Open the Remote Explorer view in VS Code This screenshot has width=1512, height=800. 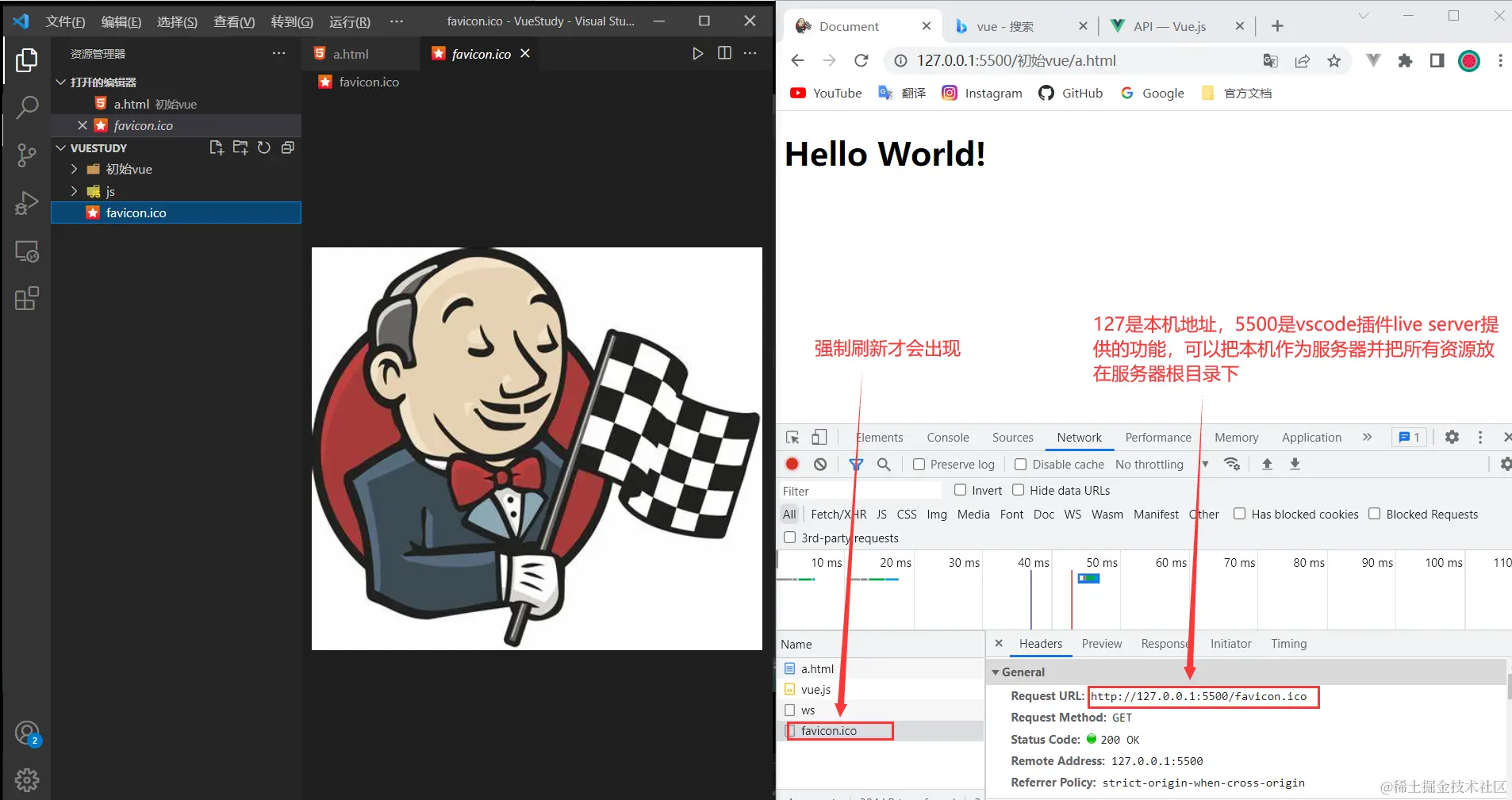[27, 251]
